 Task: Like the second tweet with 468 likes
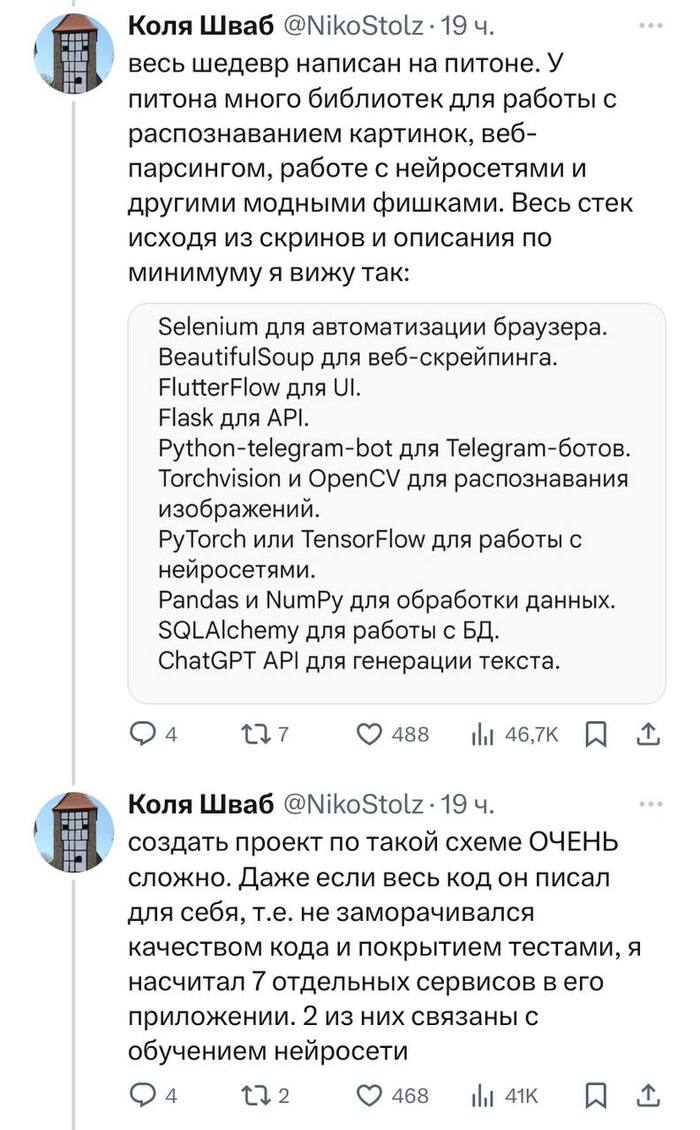pyautogui.click(x=370, y=1096)
